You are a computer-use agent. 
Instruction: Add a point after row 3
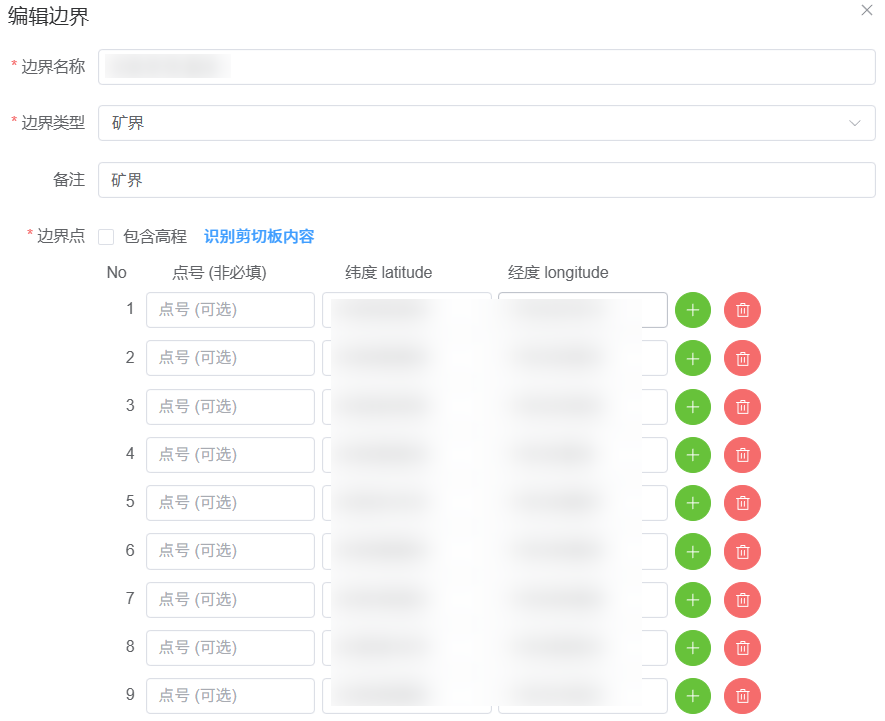point(693,406)
